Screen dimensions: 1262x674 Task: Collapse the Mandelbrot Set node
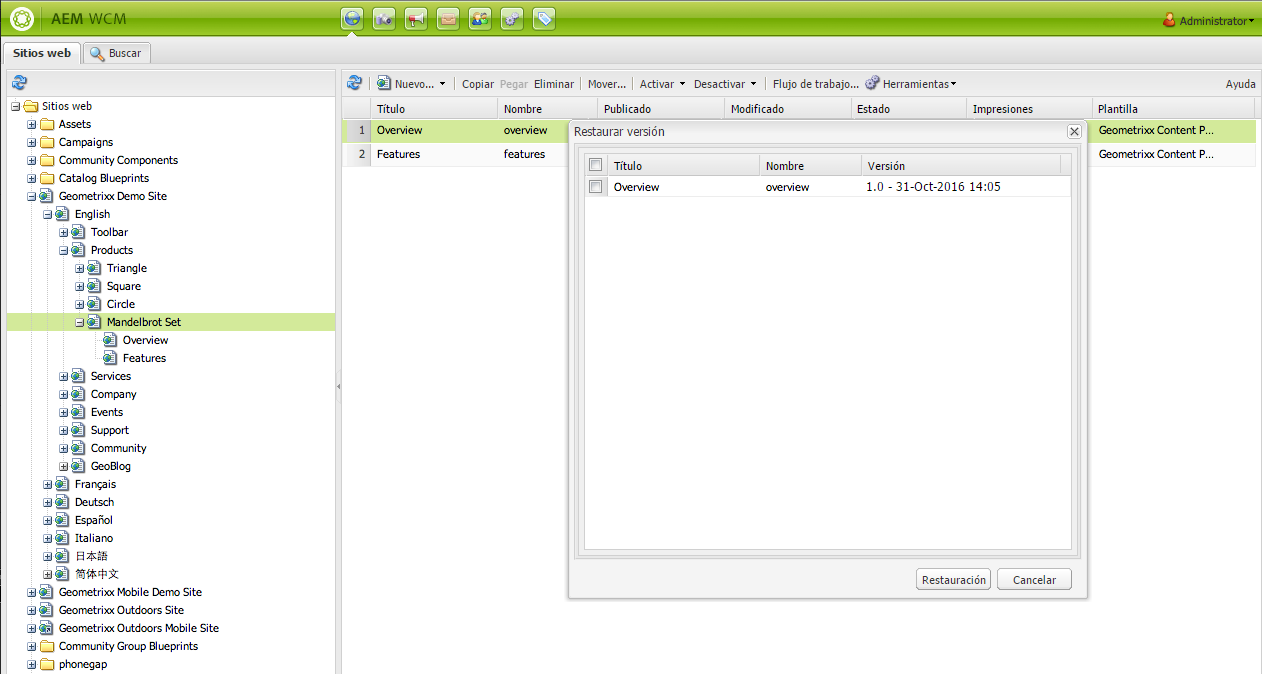pos(80,322)
